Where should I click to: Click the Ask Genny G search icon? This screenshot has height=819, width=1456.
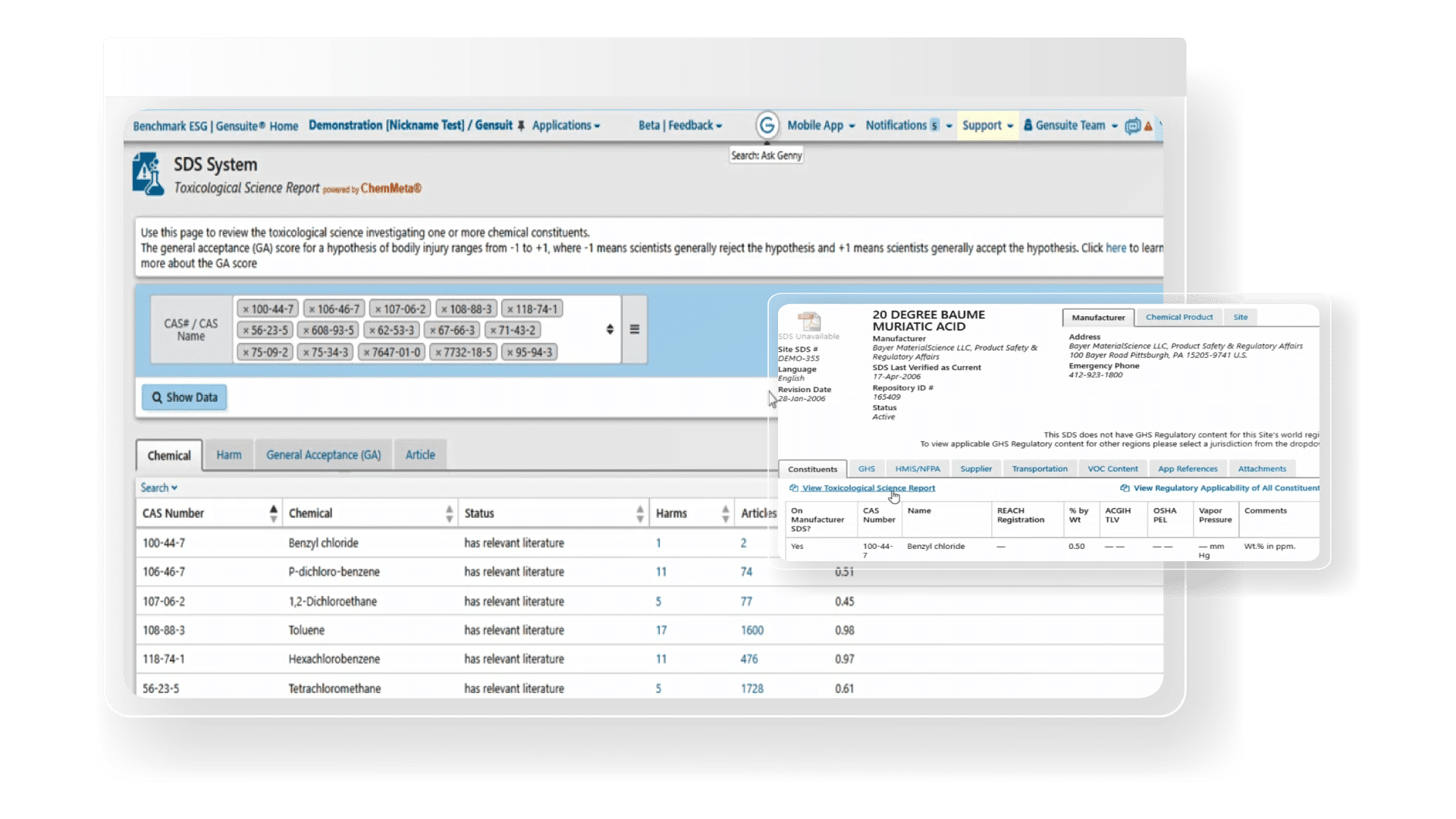(x=767, y=125)
